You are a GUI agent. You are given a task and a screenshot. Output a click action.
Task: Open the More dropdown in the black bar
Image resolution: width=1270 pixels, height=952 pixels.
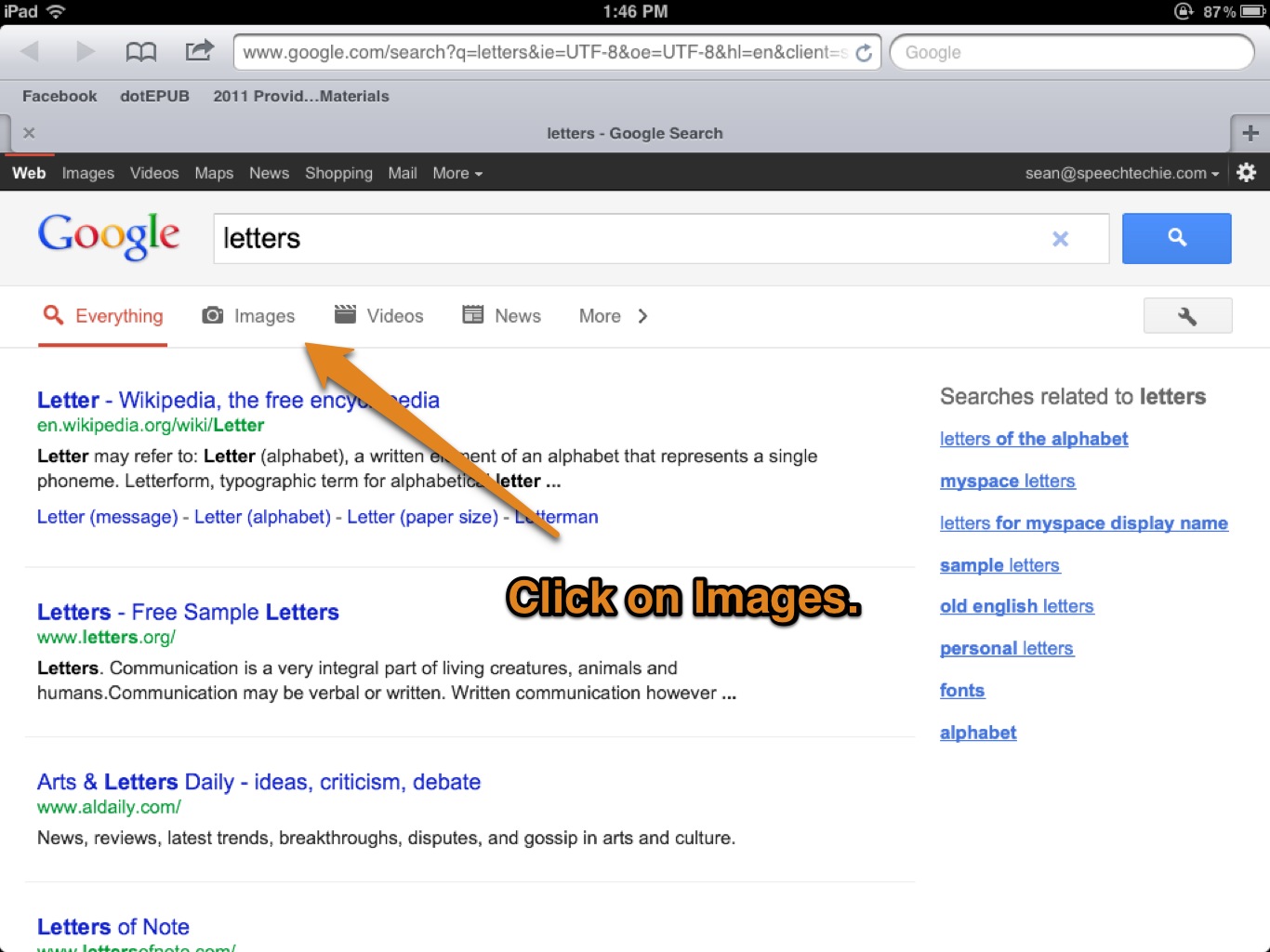click(455, 173)
